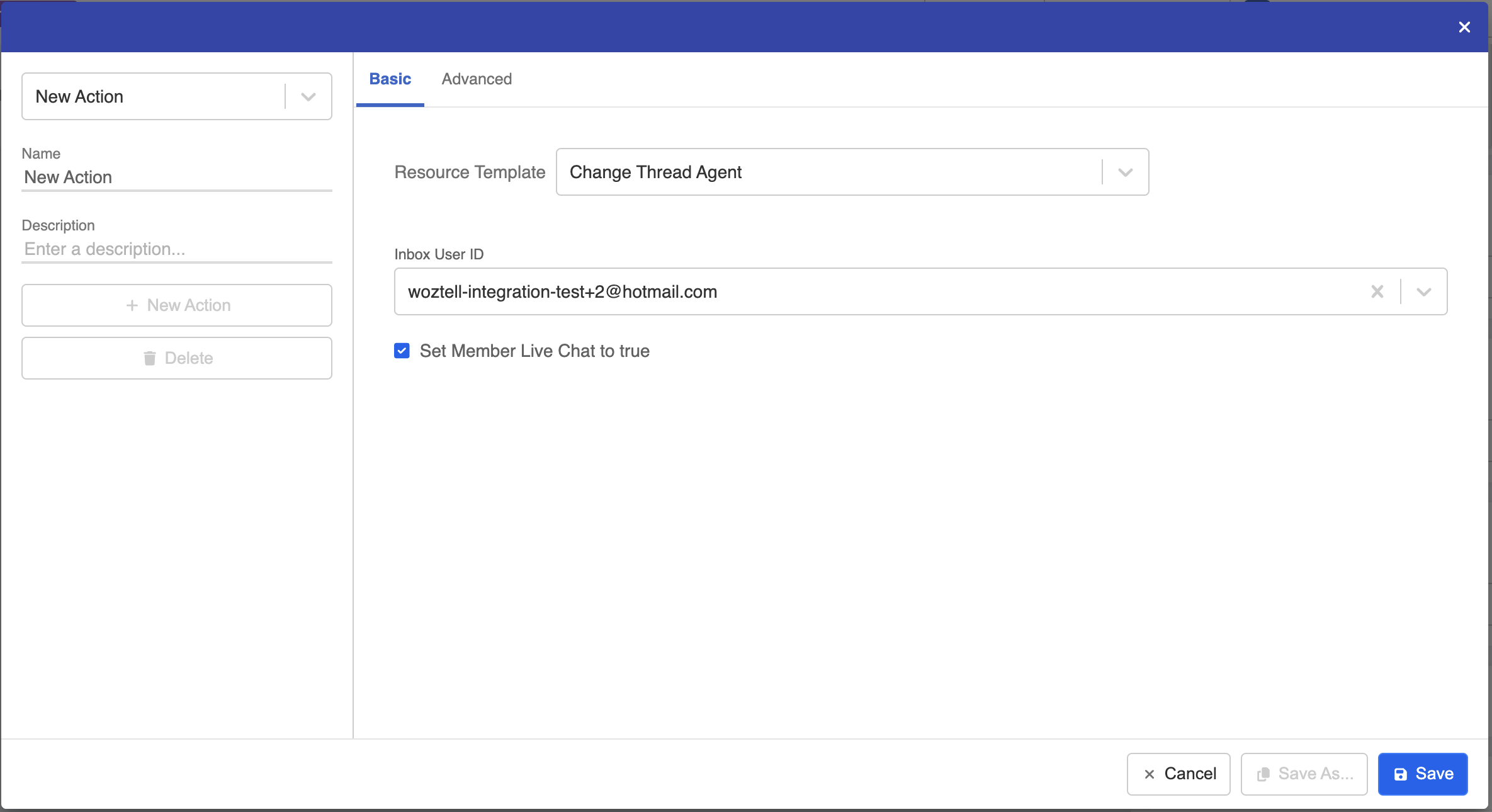
Task: Switch to the Advanced tab
Action: (477, 79)
